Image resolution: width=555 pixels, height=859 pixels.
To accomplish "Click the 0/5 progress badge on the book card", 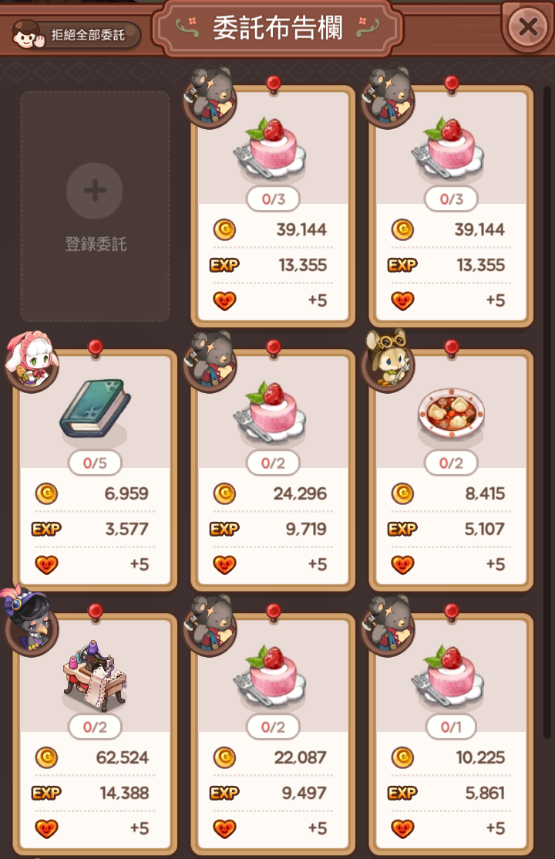I will click(x=95, y=463).
